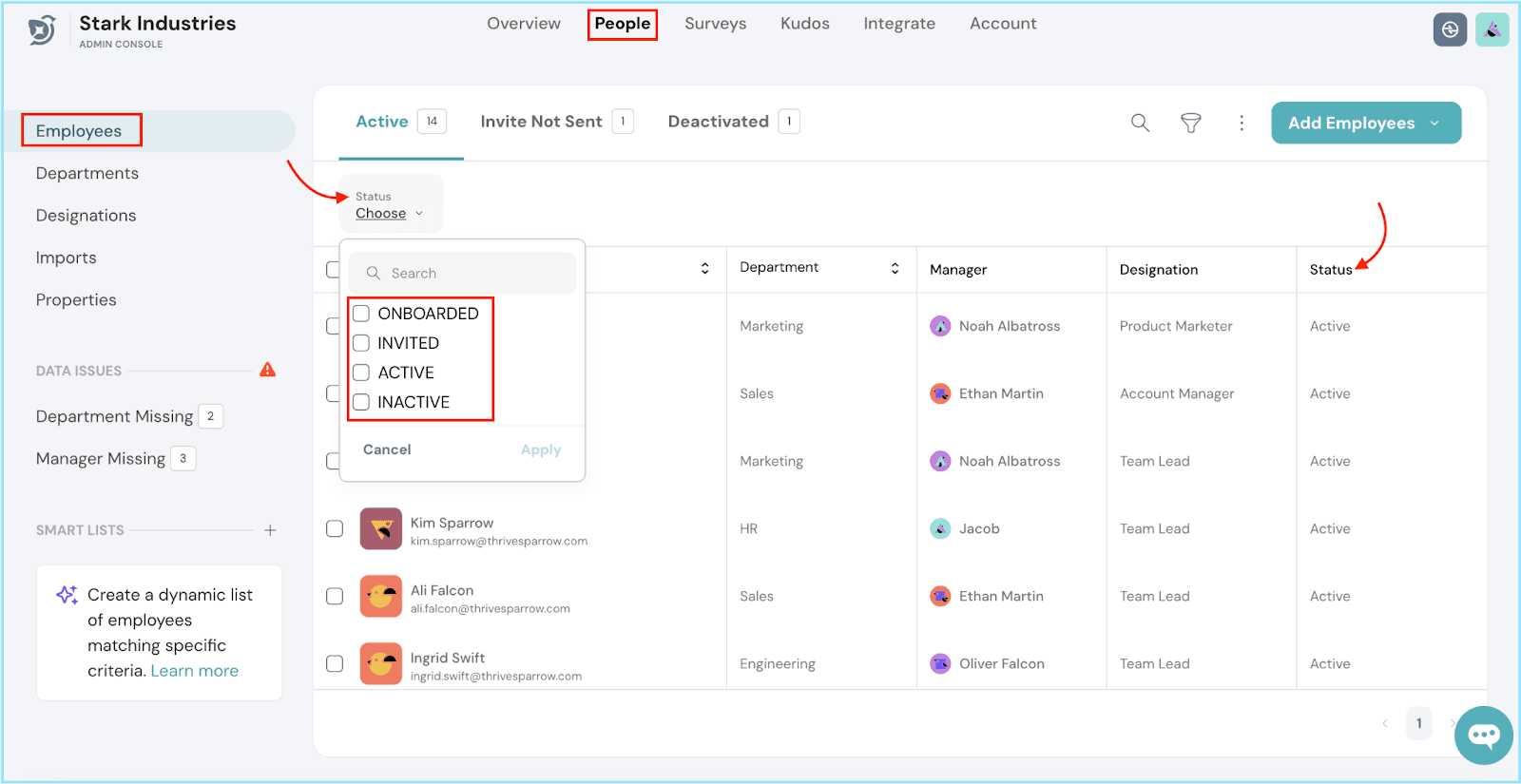This screenshot has height=784, width=1521.
Task: Click the Stark Industries logo icon
Action: pos(41,30)
